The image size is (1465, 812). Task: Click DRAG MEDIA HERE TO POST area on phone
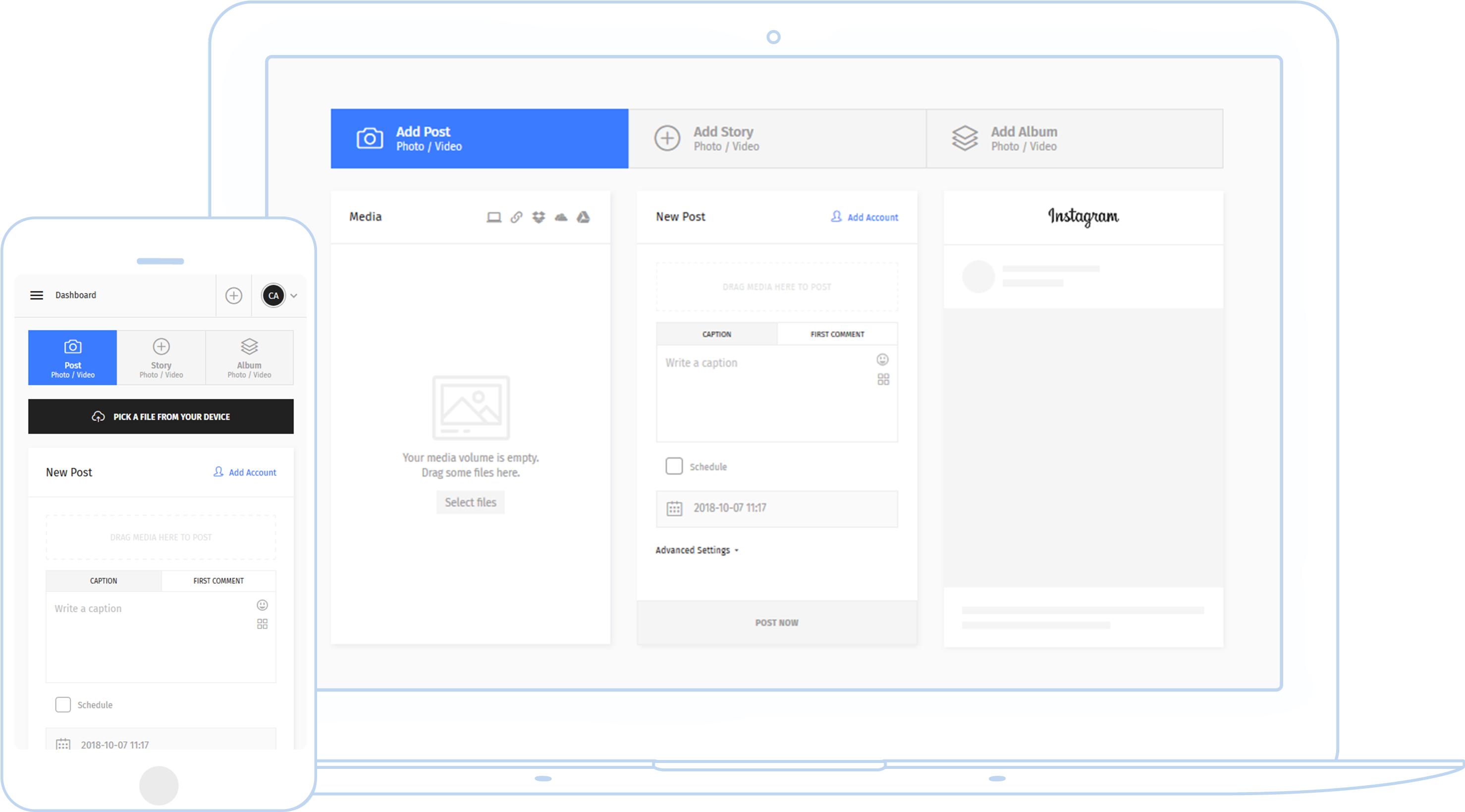pos(161,538)
